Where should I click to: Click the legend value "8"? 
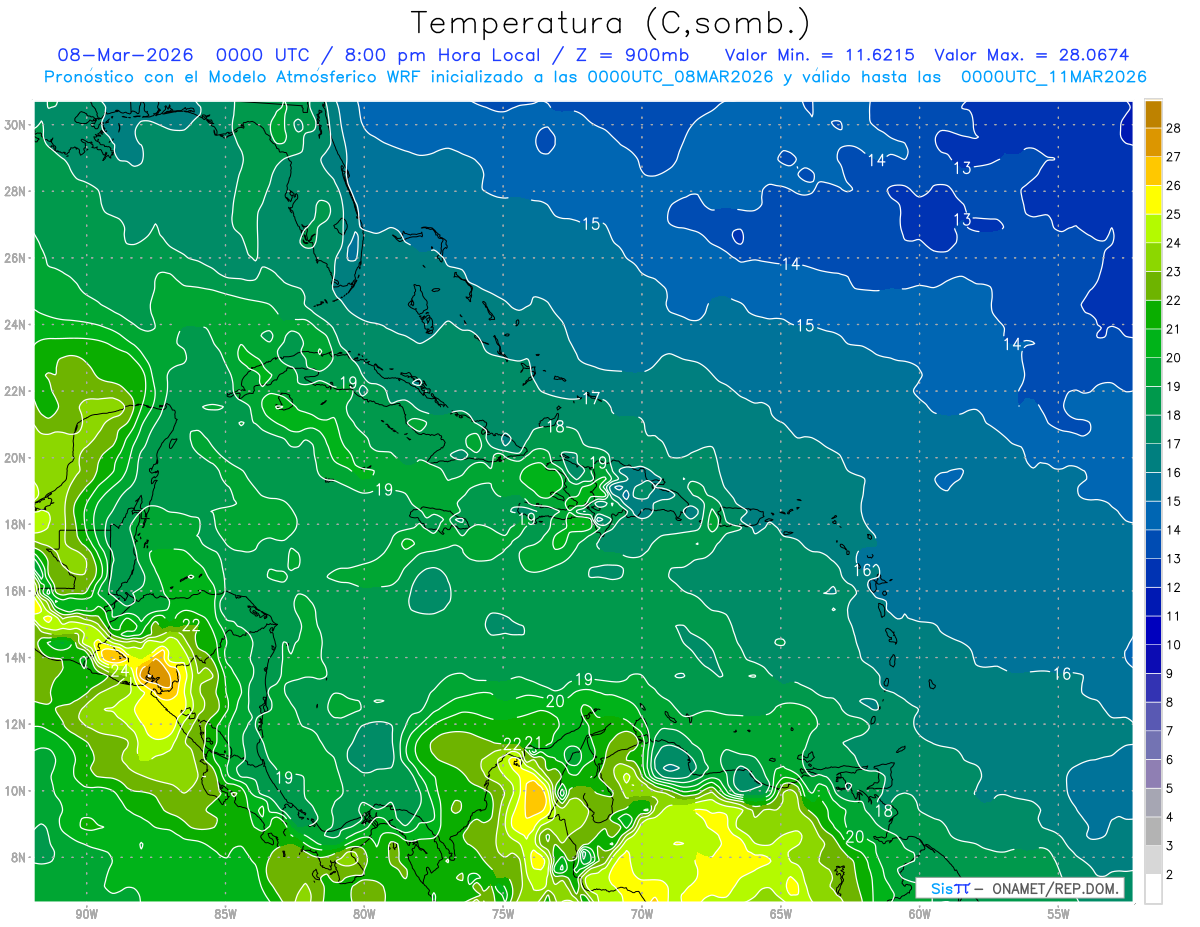point(1170,703)
